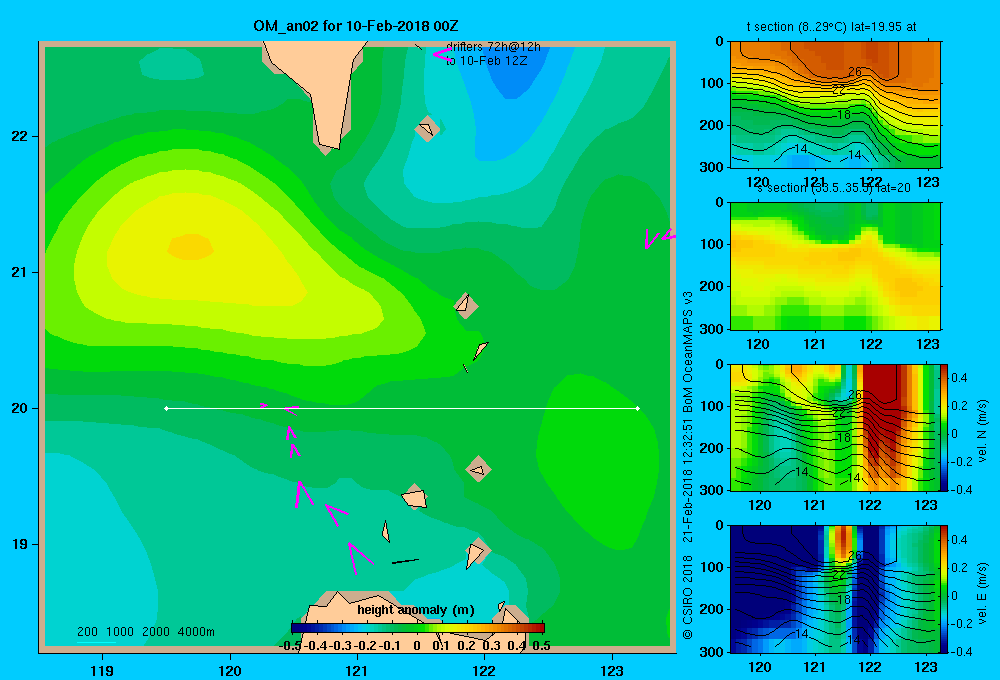Click longitude label 119 on main map
Screen dimensions: 1000x680
point(103,670)
